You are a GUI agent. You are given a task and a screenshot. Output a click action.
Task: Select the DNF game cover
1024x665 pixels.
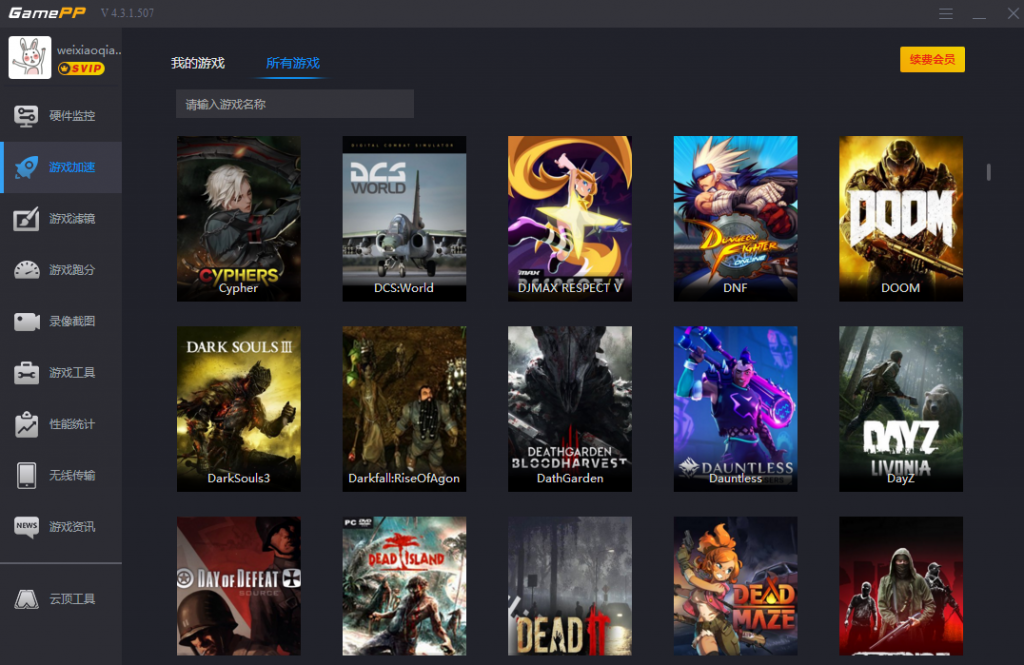(735, 219)
